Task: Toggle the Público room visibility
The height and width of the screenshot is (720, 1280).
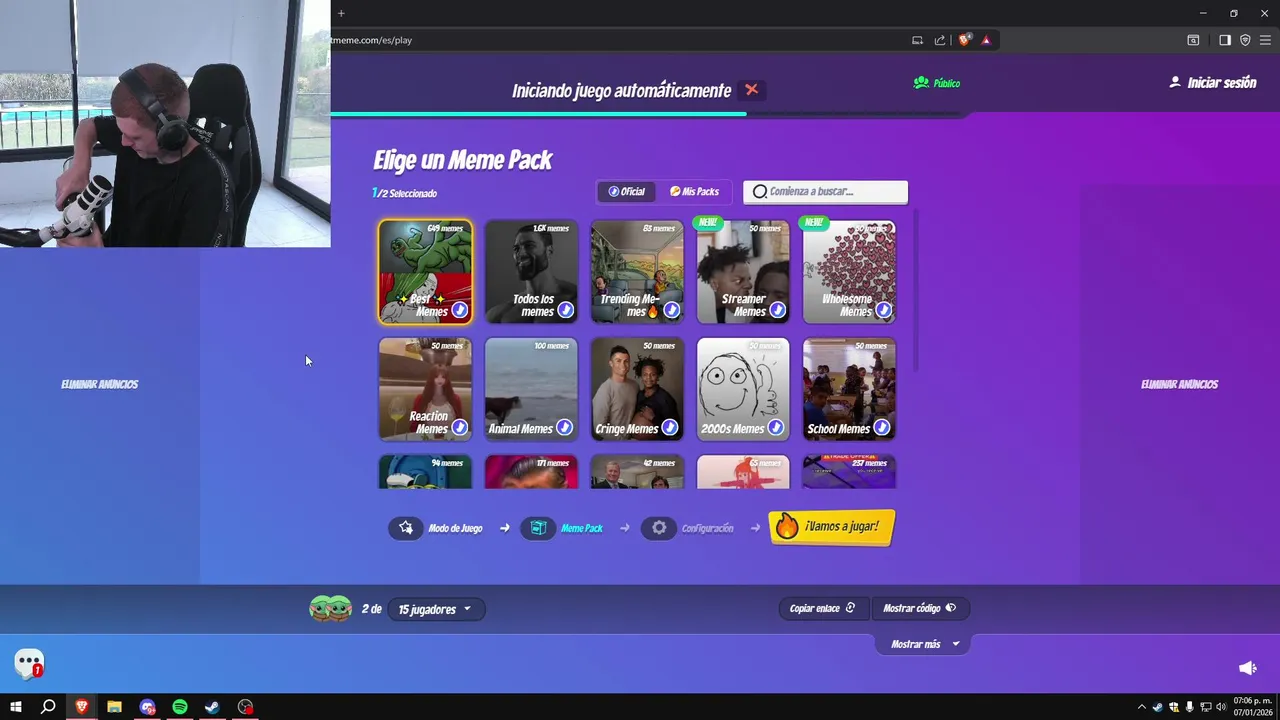Action: tap(937, 83)
